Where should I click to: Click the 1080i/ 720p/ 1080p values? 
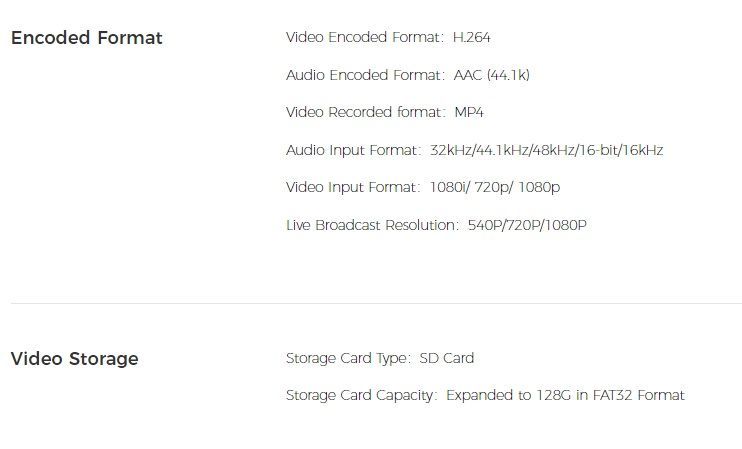495,187
